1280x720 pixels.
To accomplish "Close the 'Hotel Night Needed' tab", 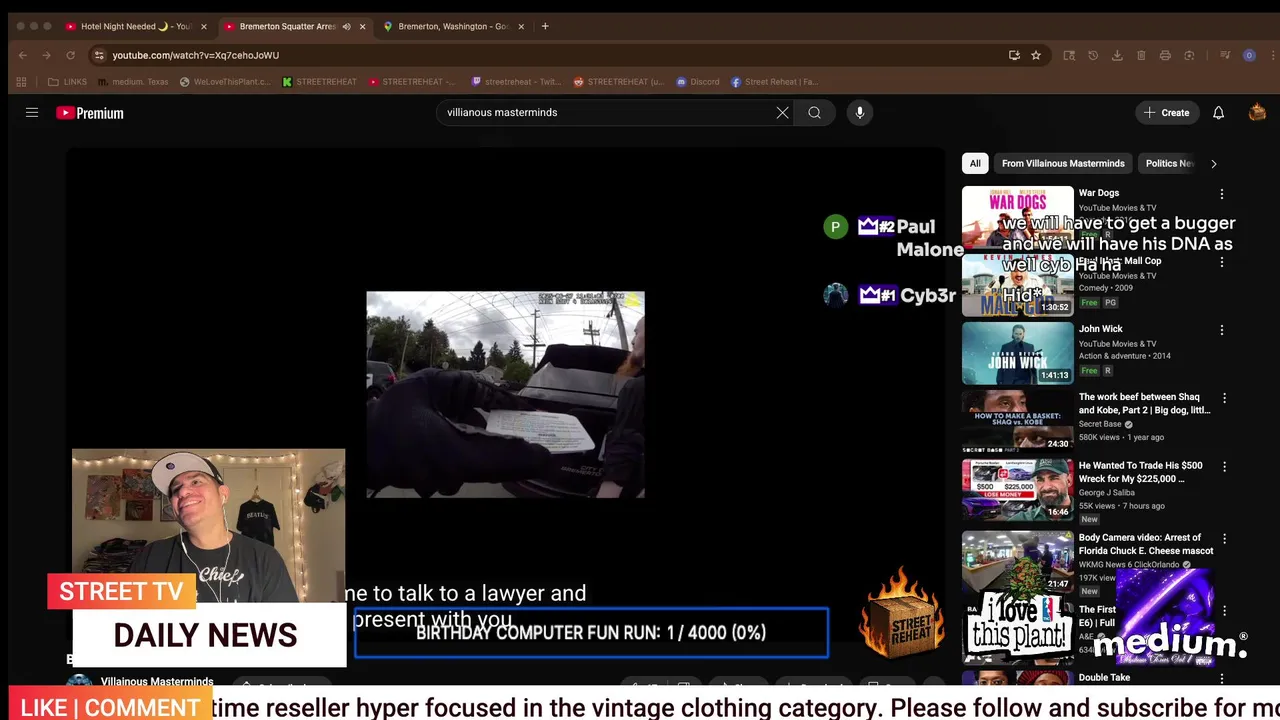I will 203,26.
